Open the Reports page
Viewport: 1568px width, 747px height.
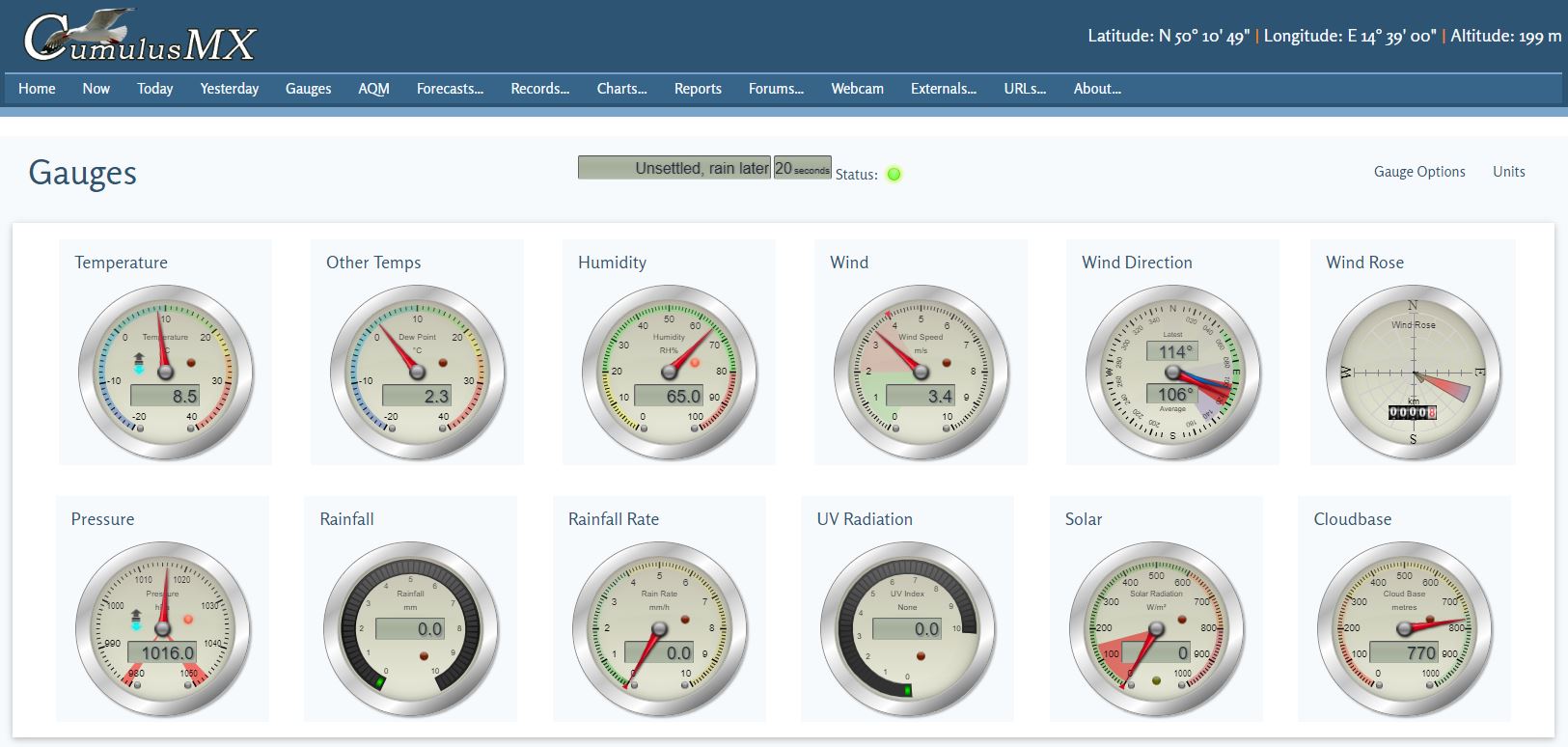[x=699, y=88]
